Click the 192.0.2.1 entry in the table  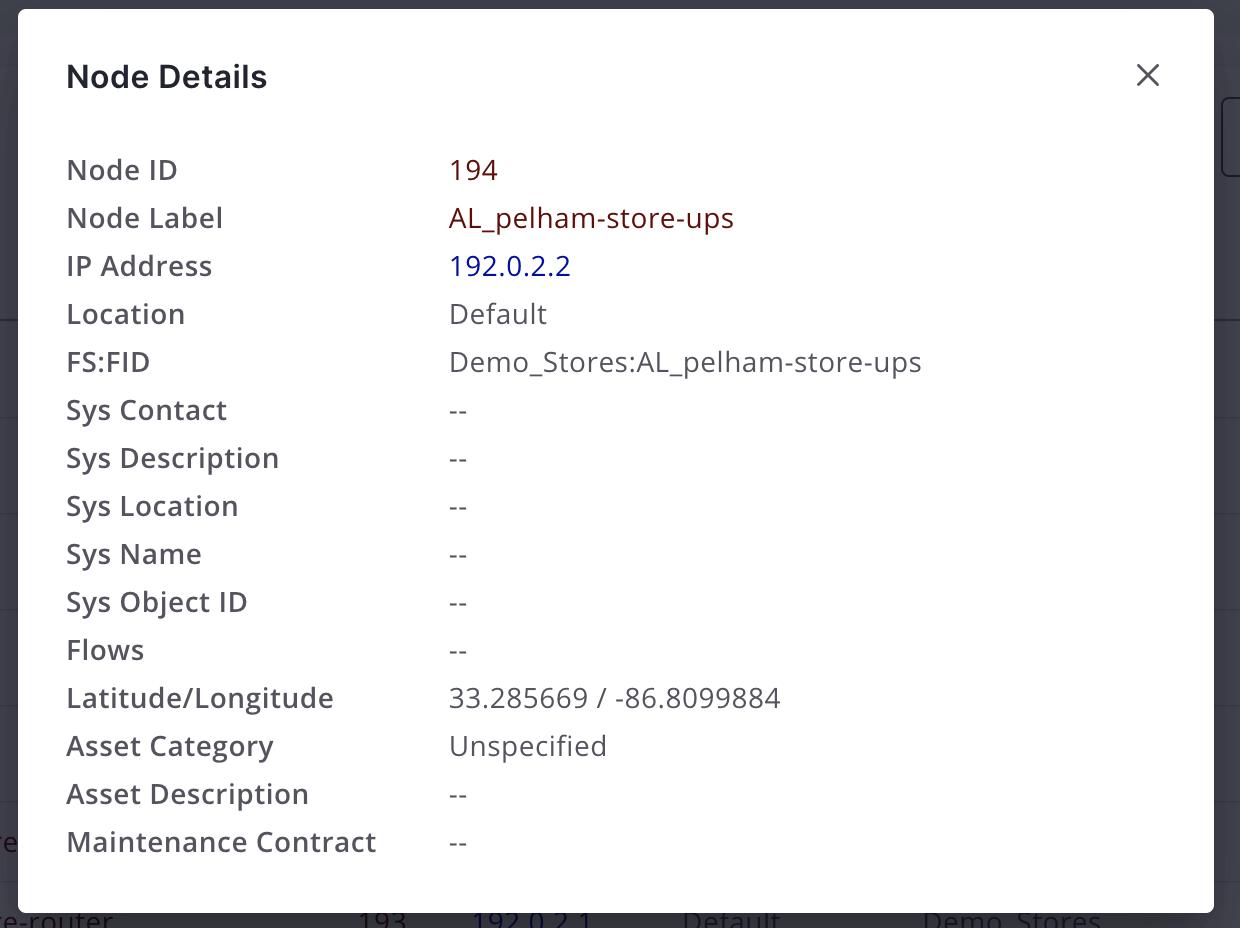point(533,918)
